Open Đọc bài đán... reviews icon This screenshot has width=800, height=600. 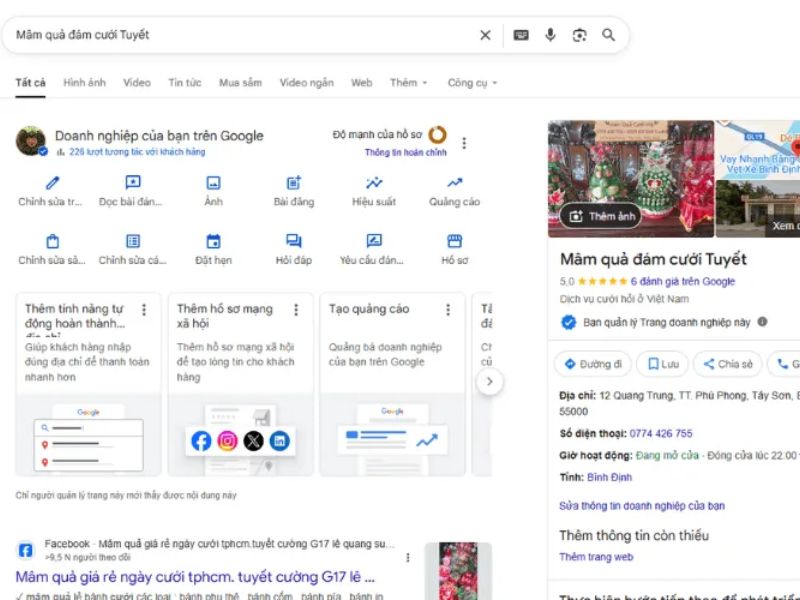pyautogui.click(x=133, y=182)
